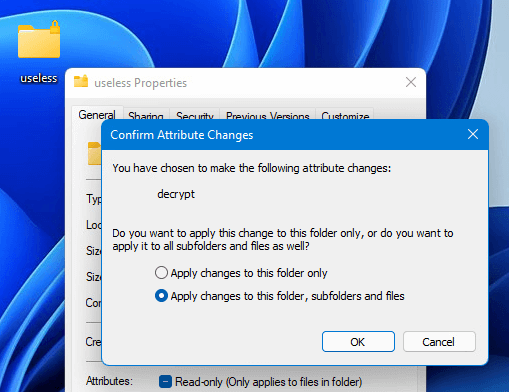Click 'You have chosen to make' message text
Image resolution: width=509 pixels, height=392 pixels.
[251, 168]
